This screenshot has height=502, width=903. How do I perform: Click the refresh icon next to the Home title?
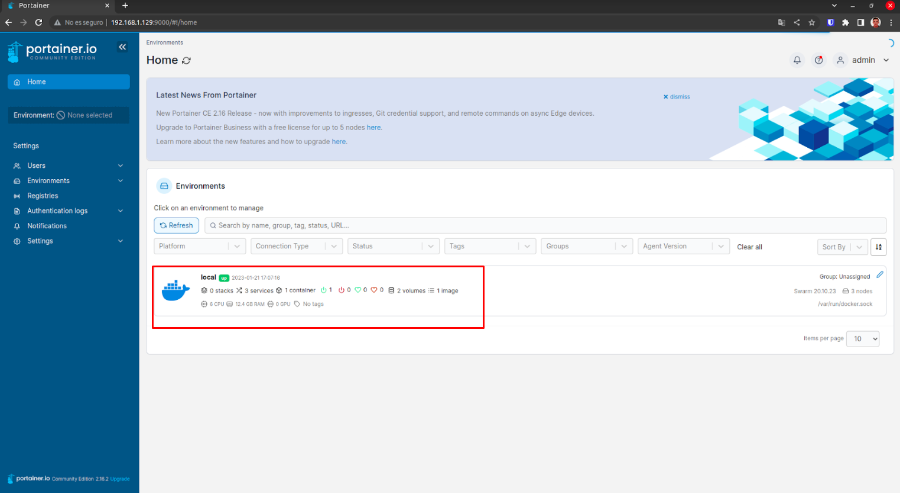point(186,61)
